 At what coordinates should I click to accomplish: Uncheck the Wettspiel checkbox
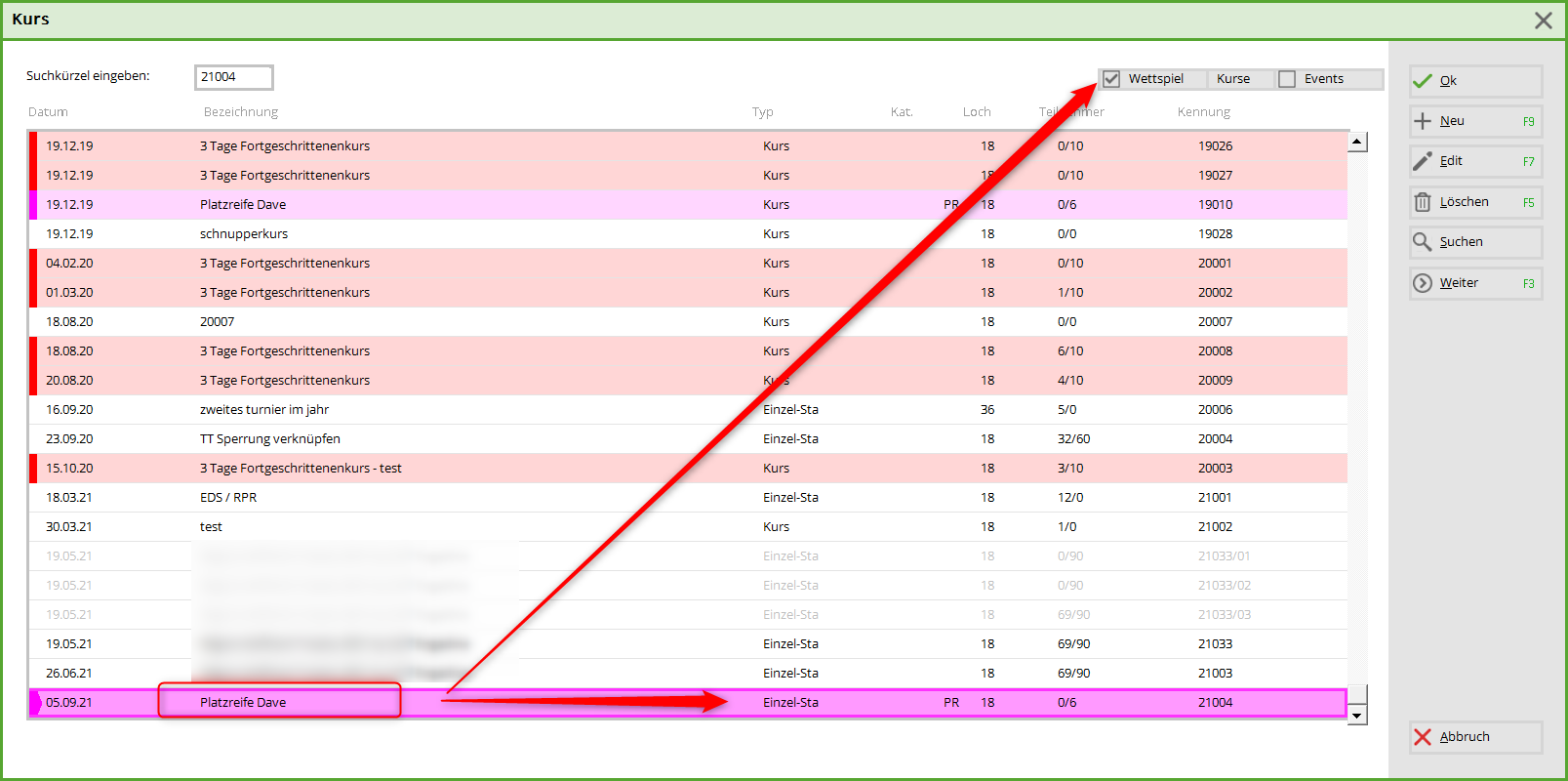(1111, 79)
